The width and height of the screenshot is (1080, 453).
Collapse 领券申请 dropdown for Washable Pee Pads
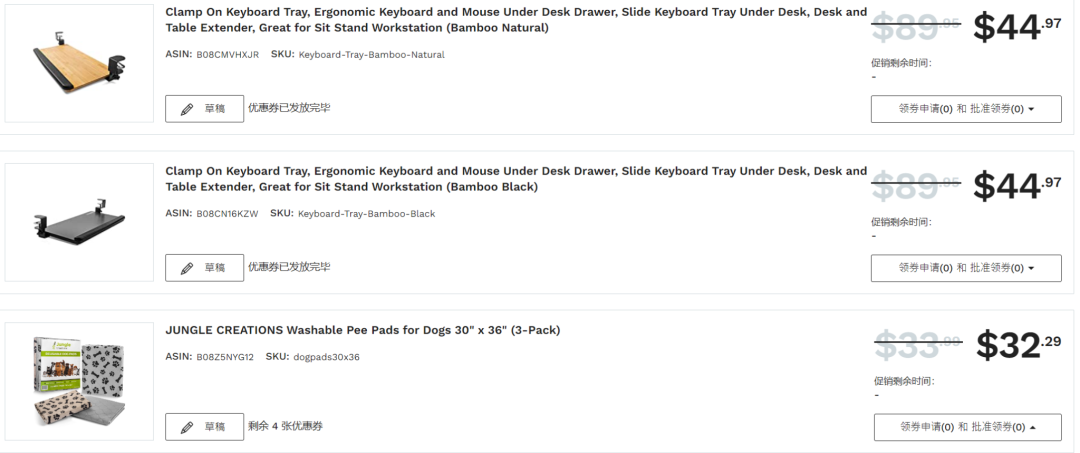[x=967, y=427]
